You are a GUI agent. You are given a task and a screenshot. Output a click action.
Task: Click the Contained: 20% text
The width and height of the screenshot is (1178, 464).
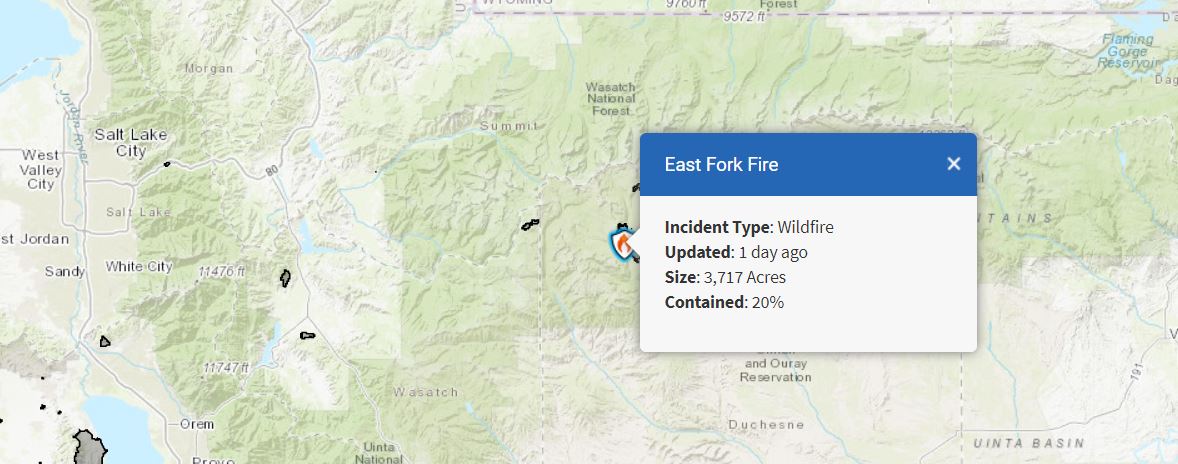(723, 302)
